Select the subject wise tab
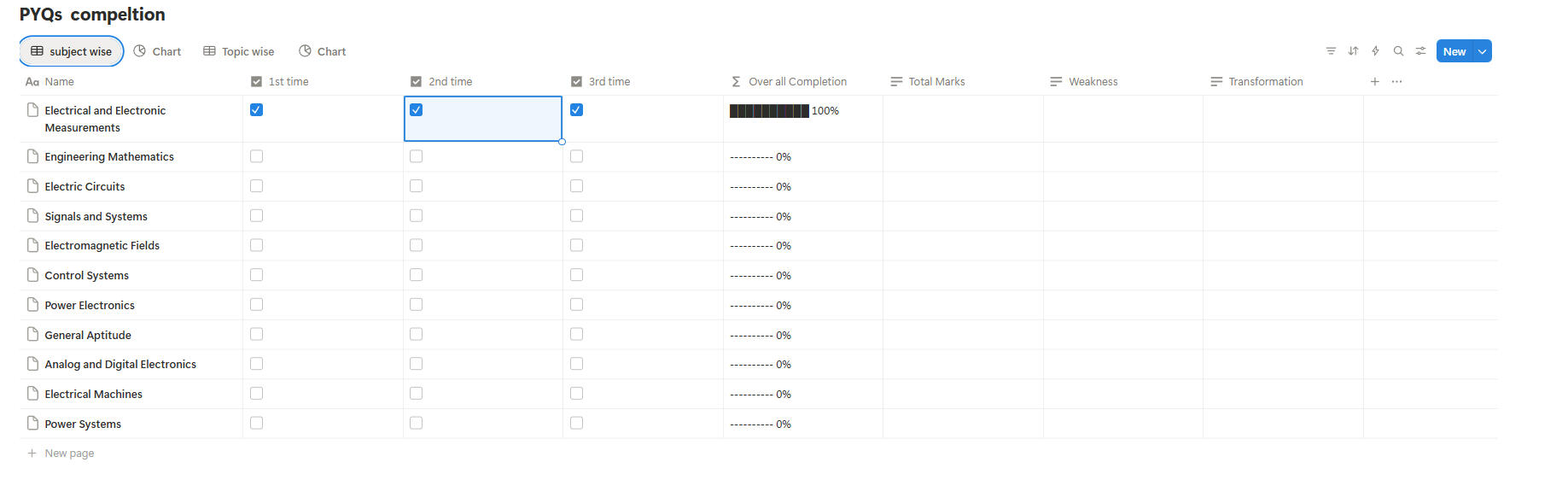The width and height of the screenshot is (1568, 486). [72, 52]
